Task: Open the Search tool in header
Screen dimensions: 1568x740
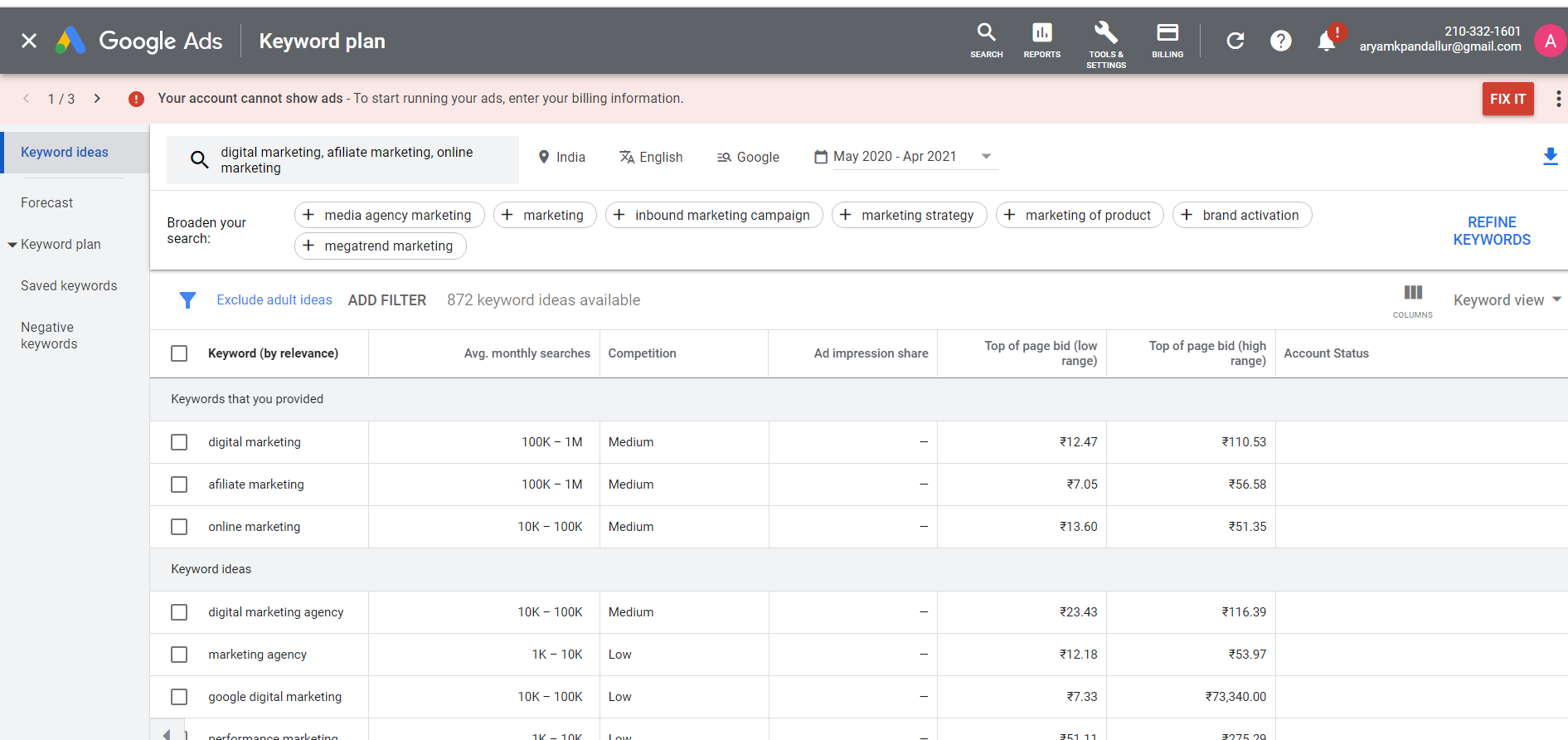Action: [x=986, y=40]
